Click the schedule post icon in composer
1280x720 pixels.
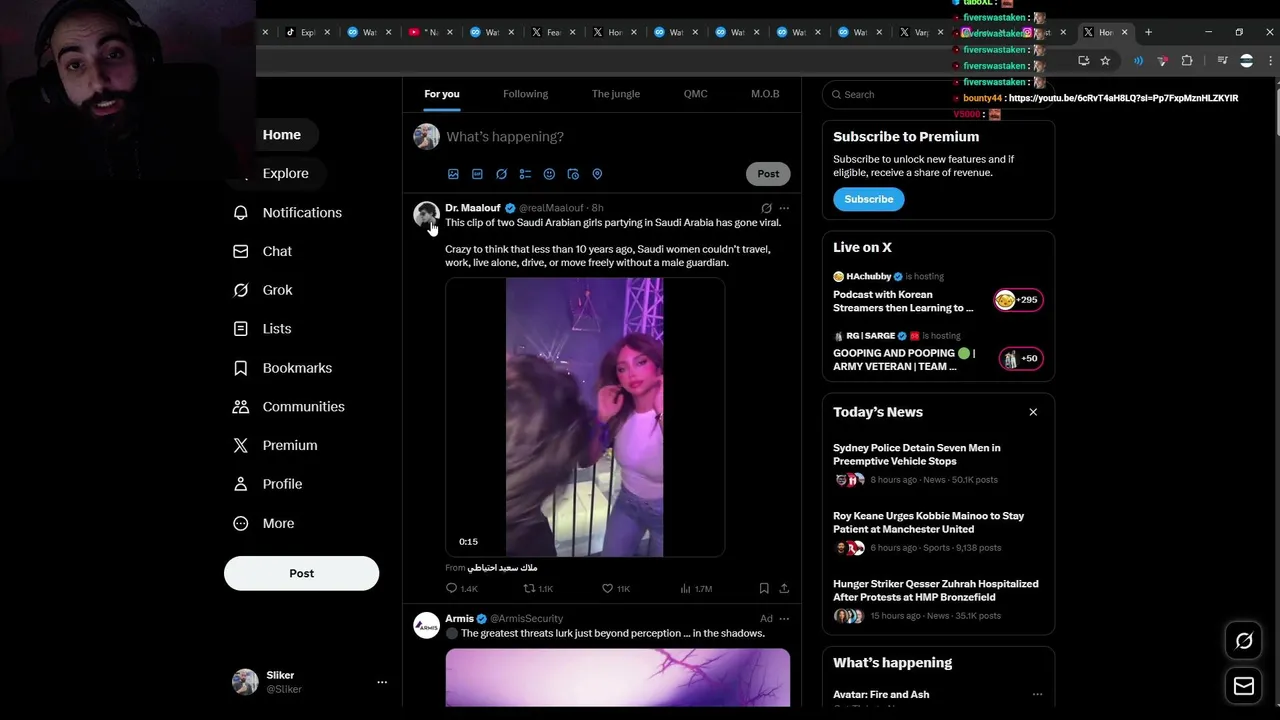click(573, 174)
